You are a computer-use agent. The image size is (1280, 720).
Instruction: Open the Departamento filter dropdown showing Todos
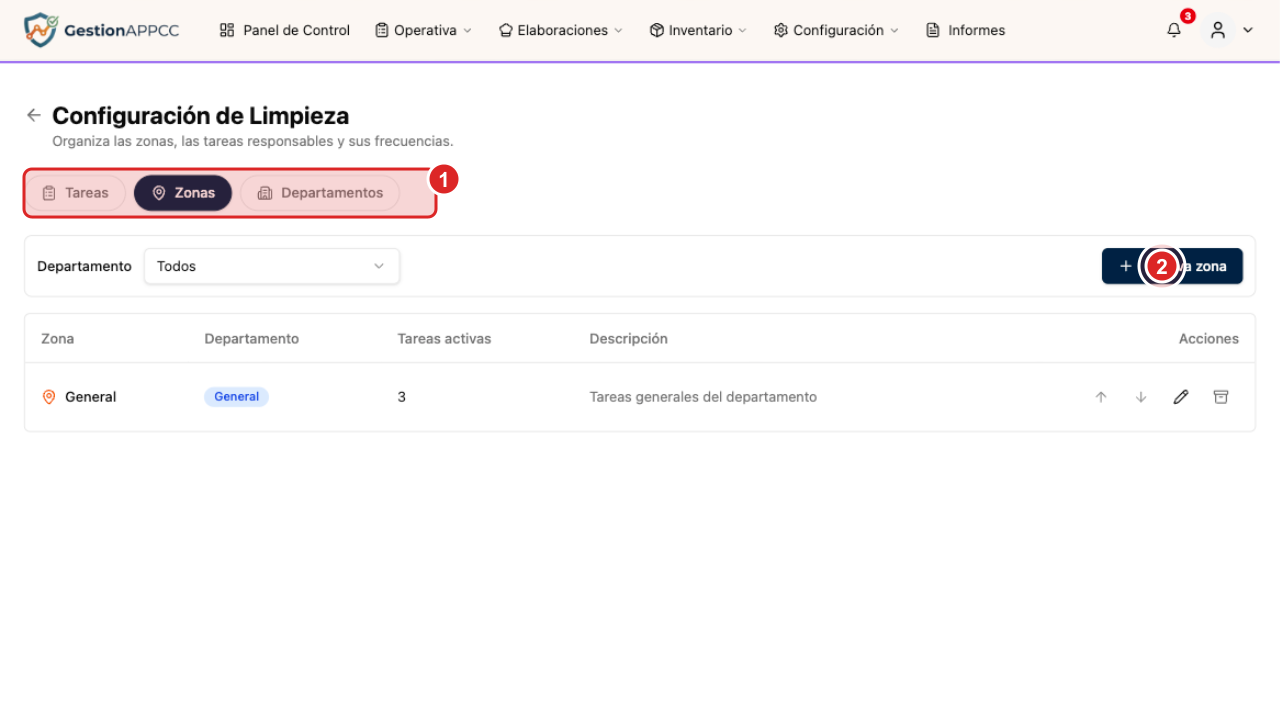pyautogui.click(x=272, y=266)
